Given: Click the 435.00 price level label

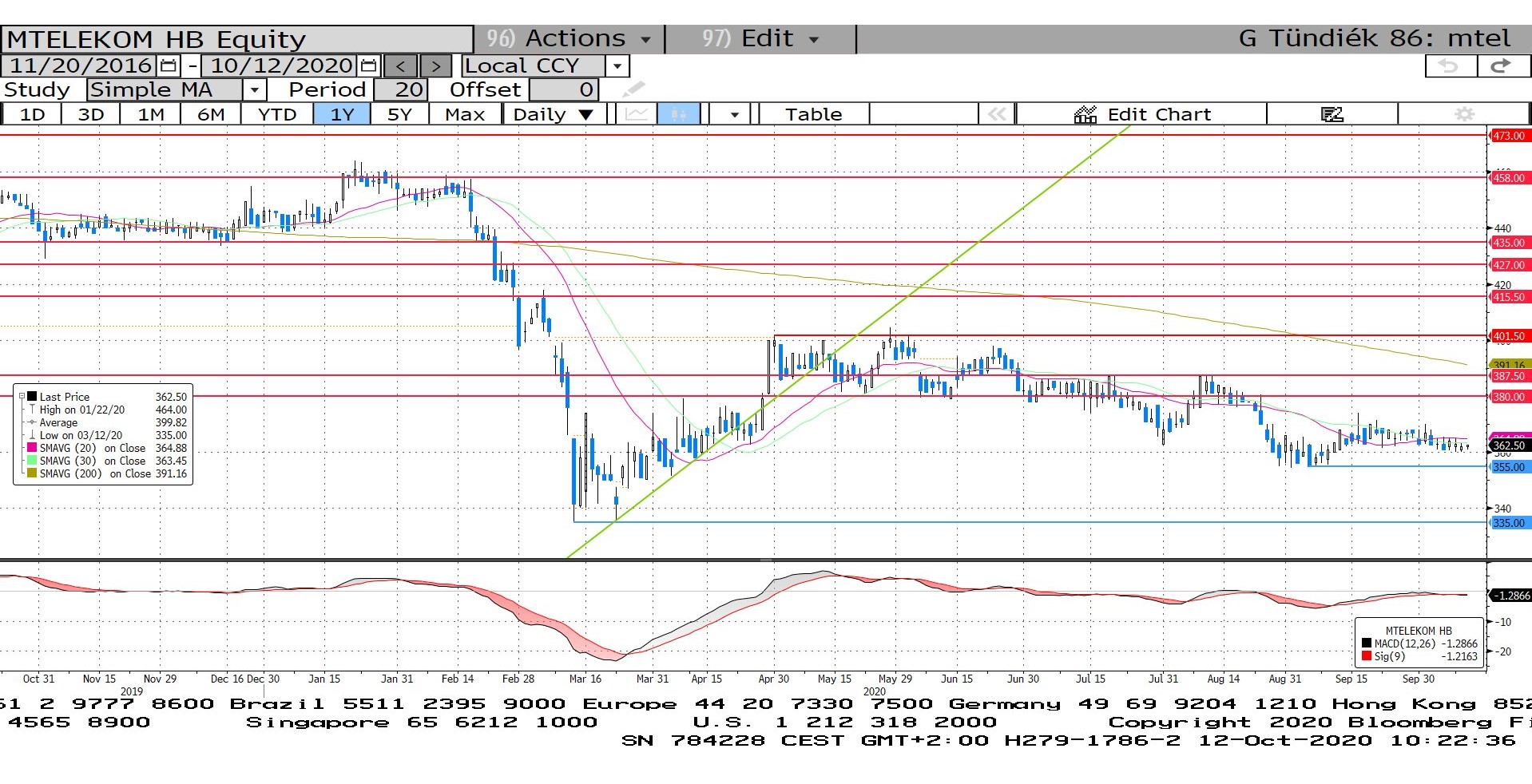Looking at the screenshot, I should [x=1510, y=243].
